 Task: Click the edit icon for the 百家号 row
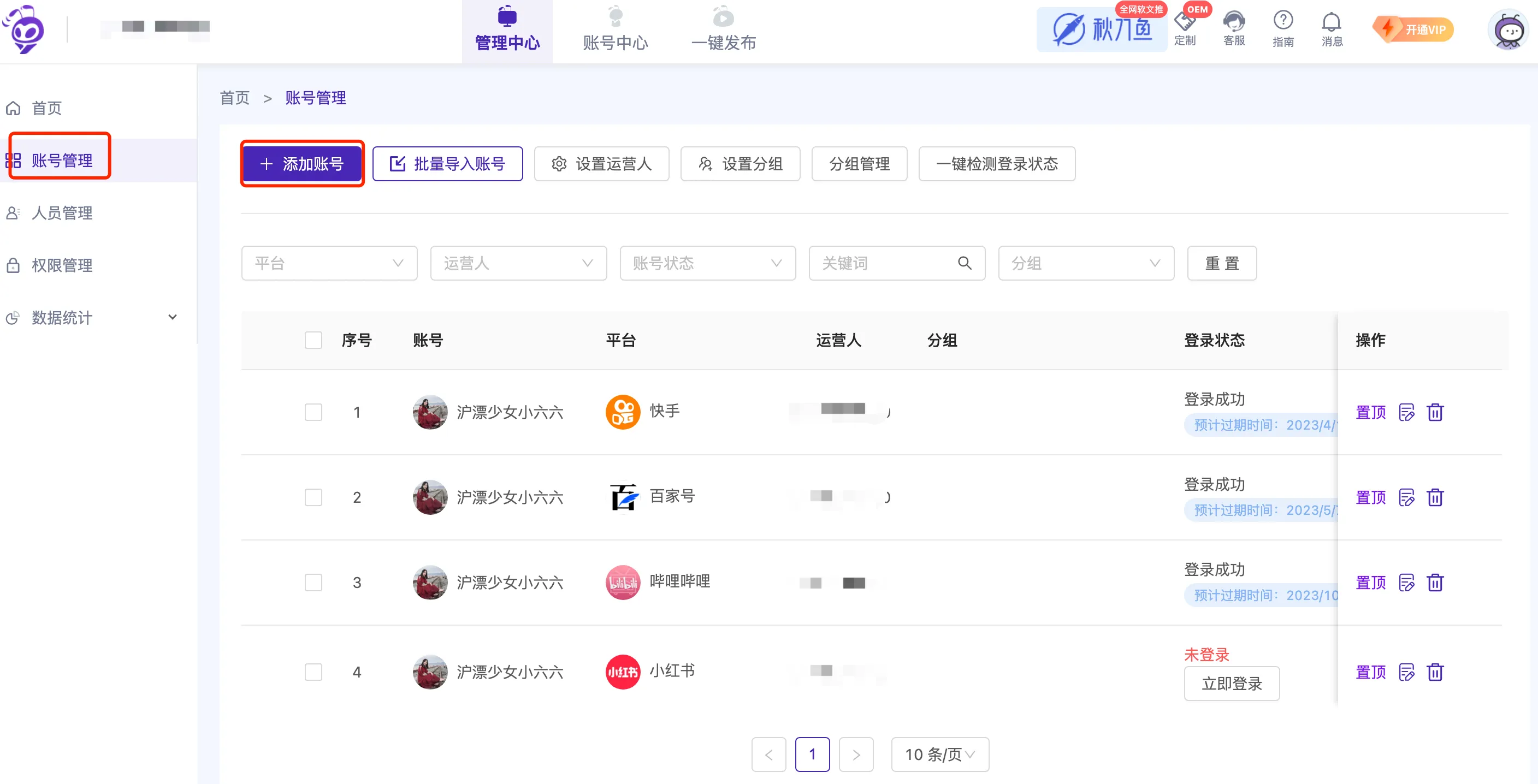click(1406, 497)
